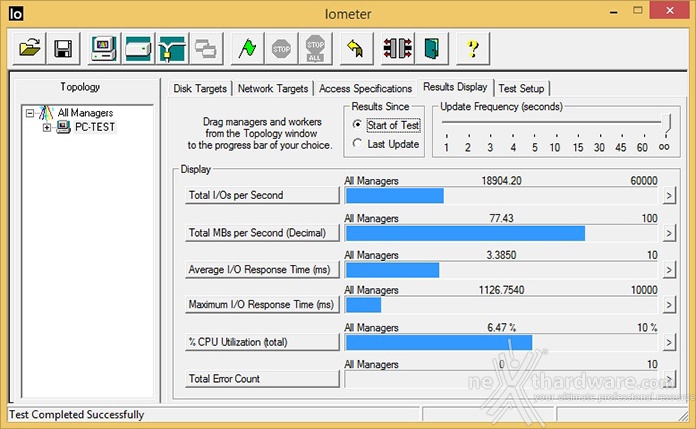
Task: Click the 18904.20 I/Os value
Action: pos(501,181)
